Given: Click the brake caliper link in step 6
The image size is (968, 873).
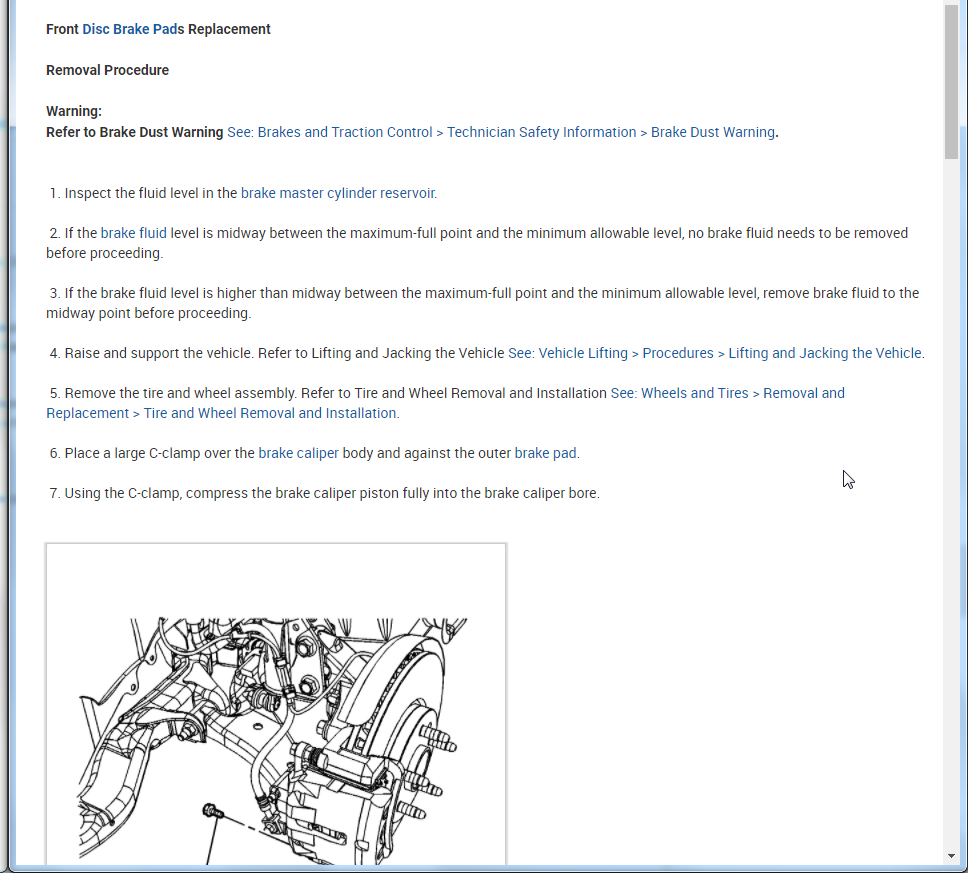Looking at the screenshot, I should [x=298, y=453].
